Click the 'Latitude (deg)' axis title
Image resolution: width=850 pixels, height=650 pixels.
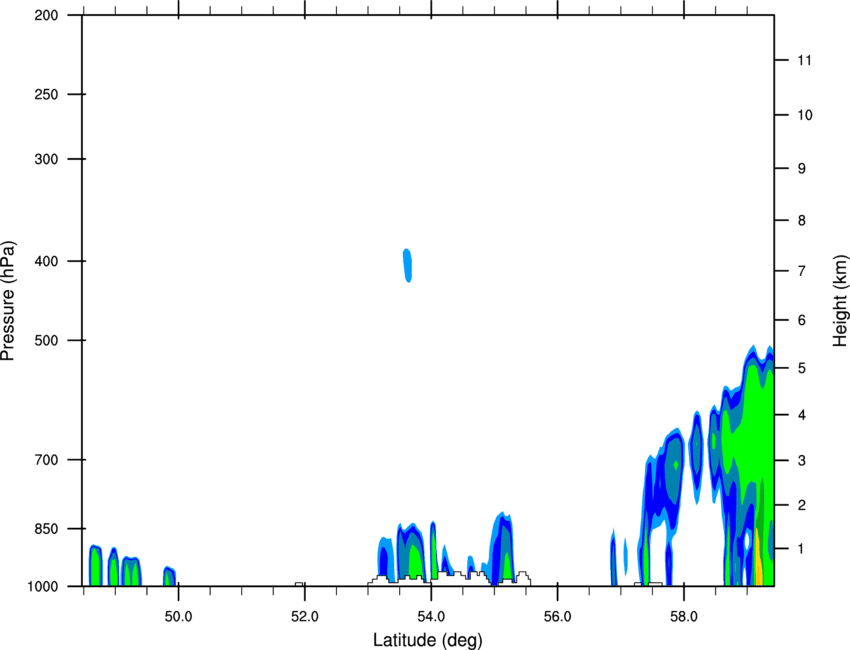(427, 640)
